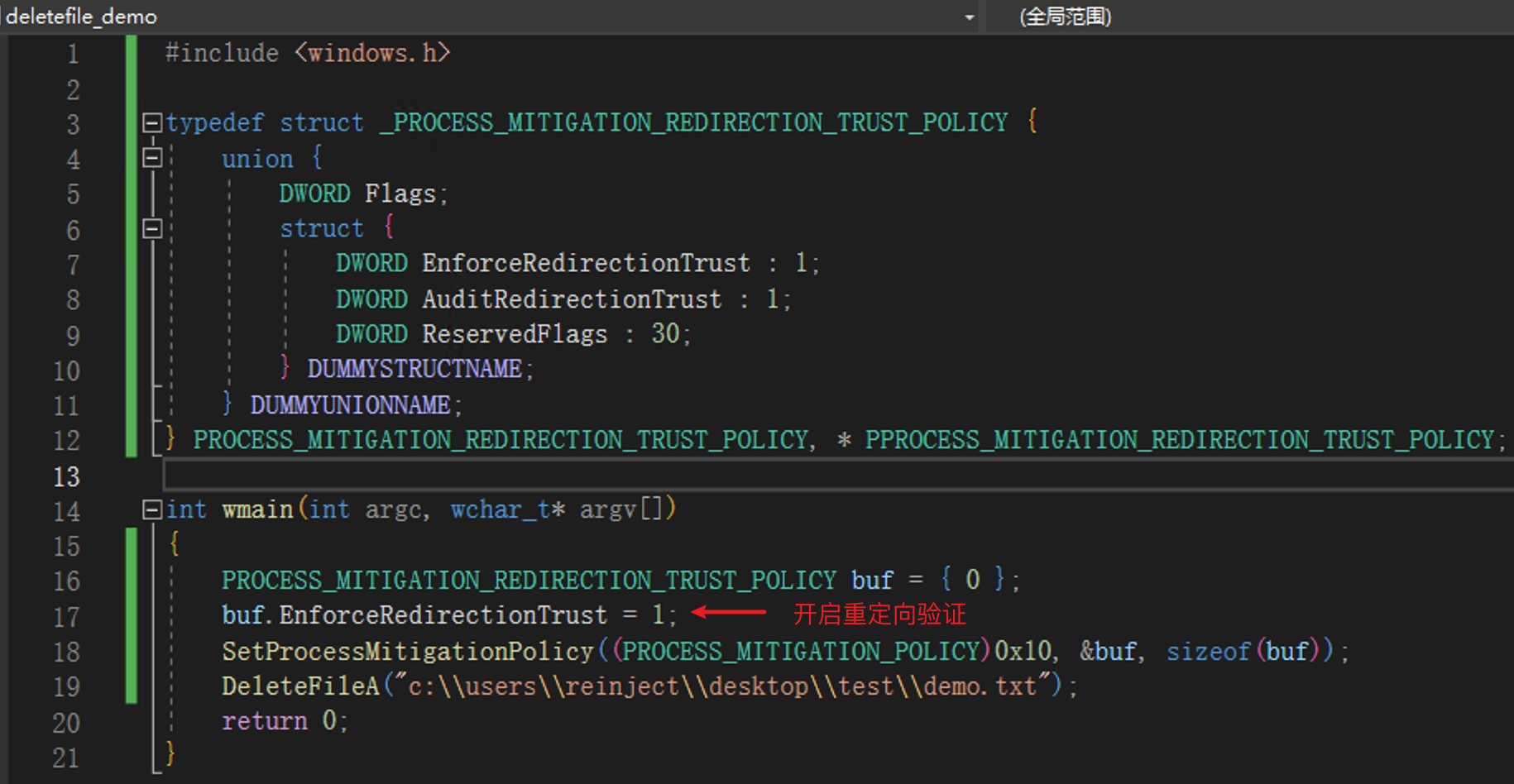This screenshot has width=1514, height=784.
Task: Click line number 19 in the gutter
Action: 66,686
